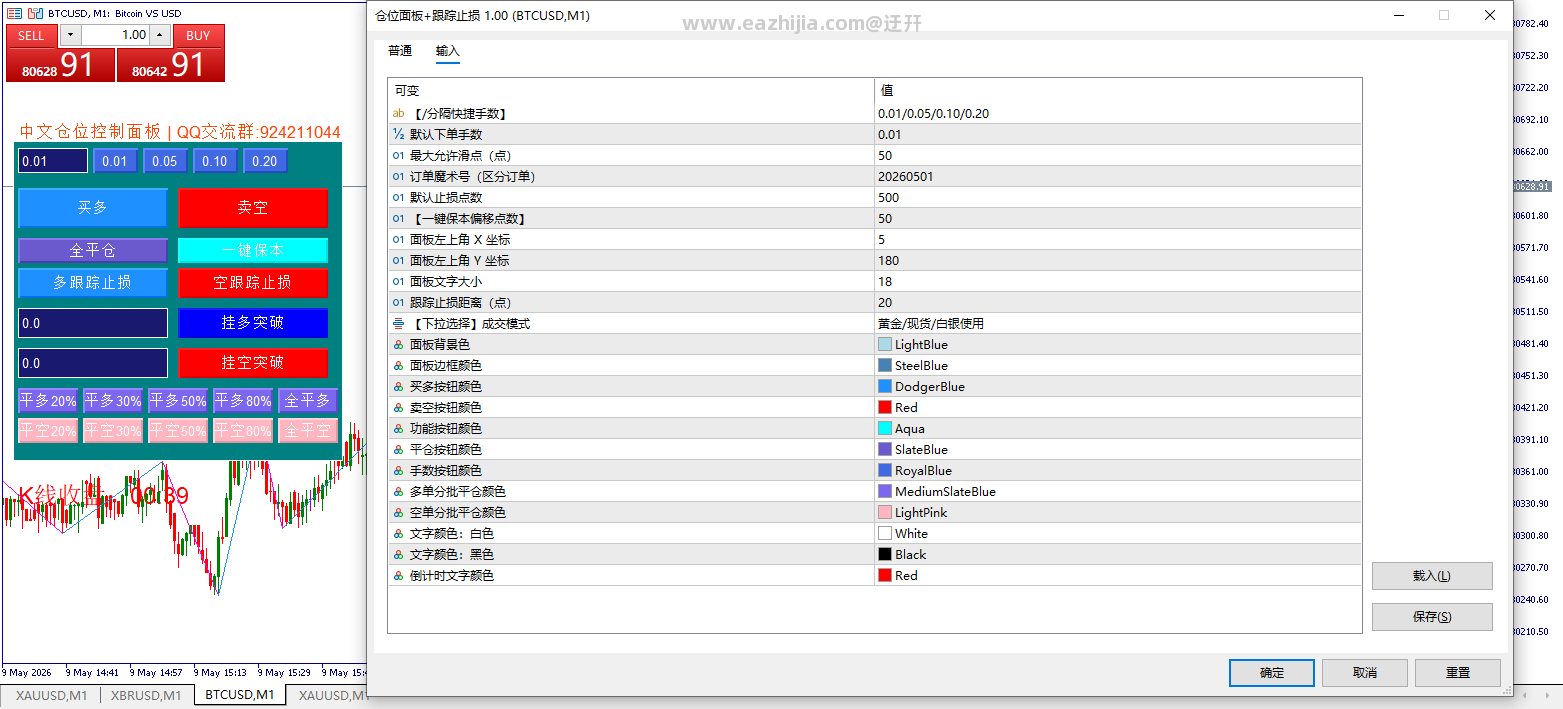
Task: Click the LightBlue panel background color swatch
Action: click(x=885, y=345)
